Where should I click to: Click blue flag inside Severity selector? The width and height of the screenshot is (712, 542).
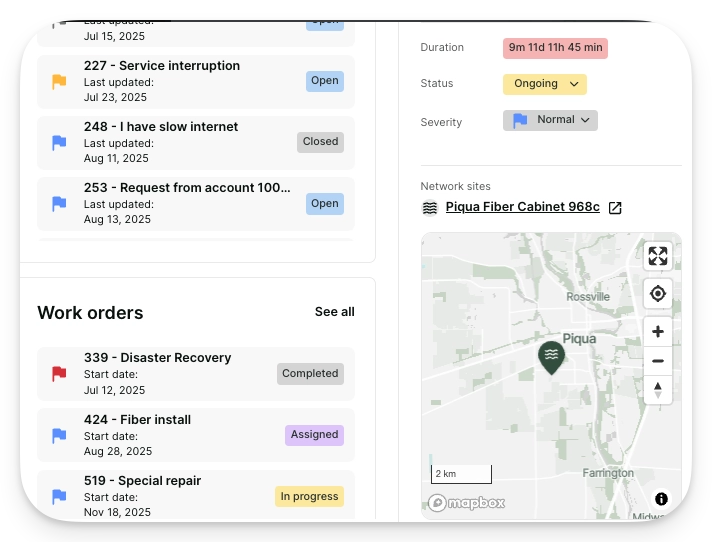pyautogui.click(x=520, y=120)
